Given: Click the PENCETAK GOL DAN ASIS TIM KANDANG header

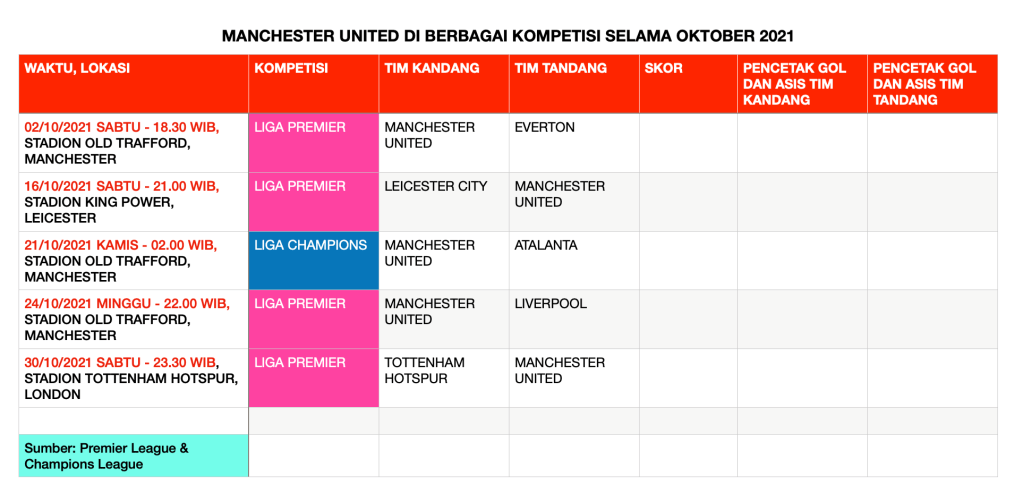Looking at the screenshot, I should pos(802,84).
